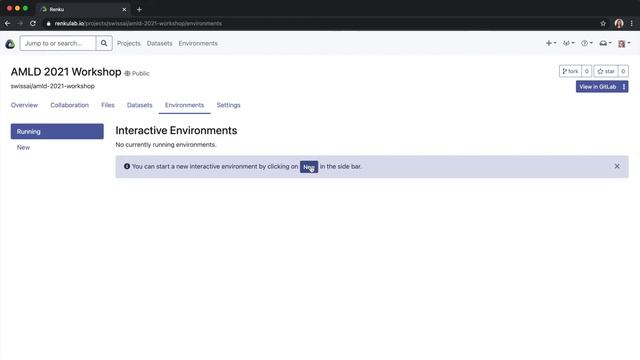Open a new browser tab
This screenshot has width=640, height=360.
pos(139,9)
